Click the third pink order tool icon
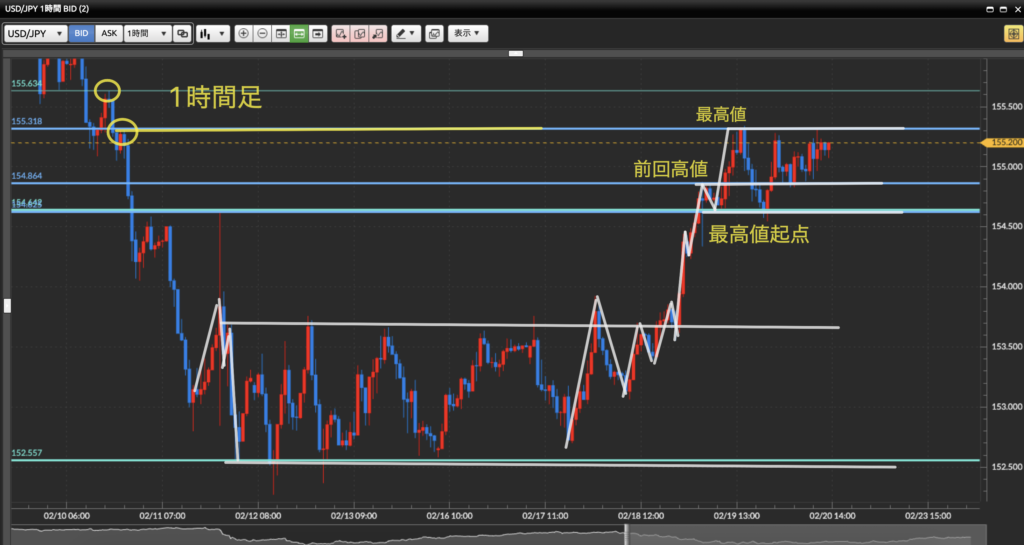 point(377,33)
